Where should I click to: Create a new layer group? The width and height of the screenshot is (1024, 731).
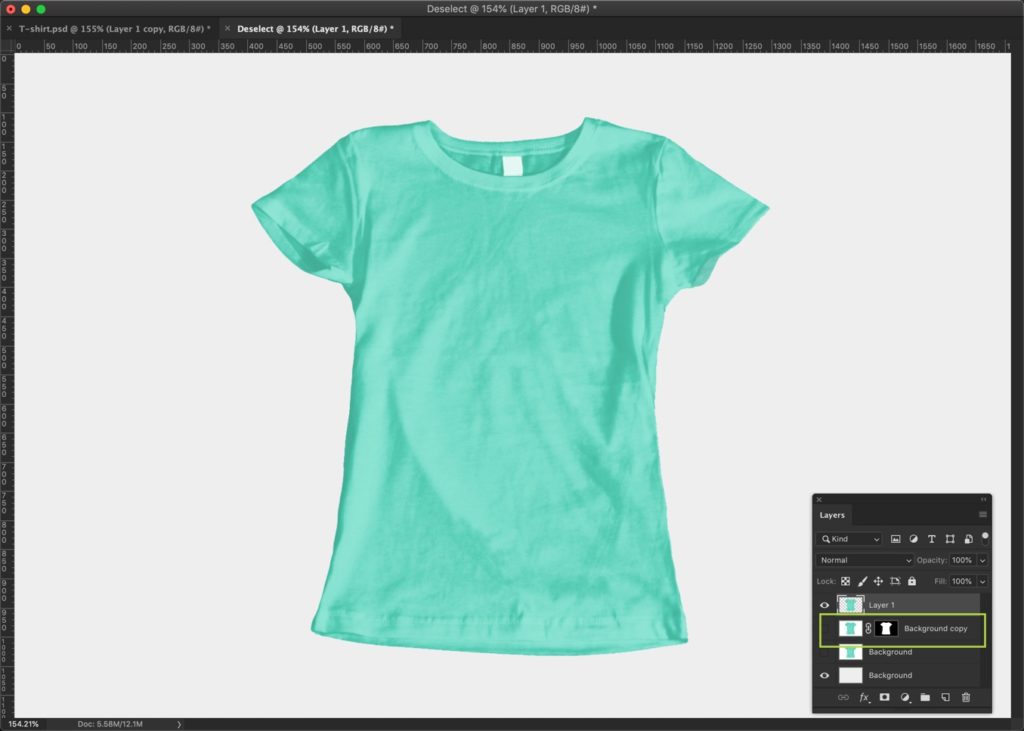(x=923, y=697)
